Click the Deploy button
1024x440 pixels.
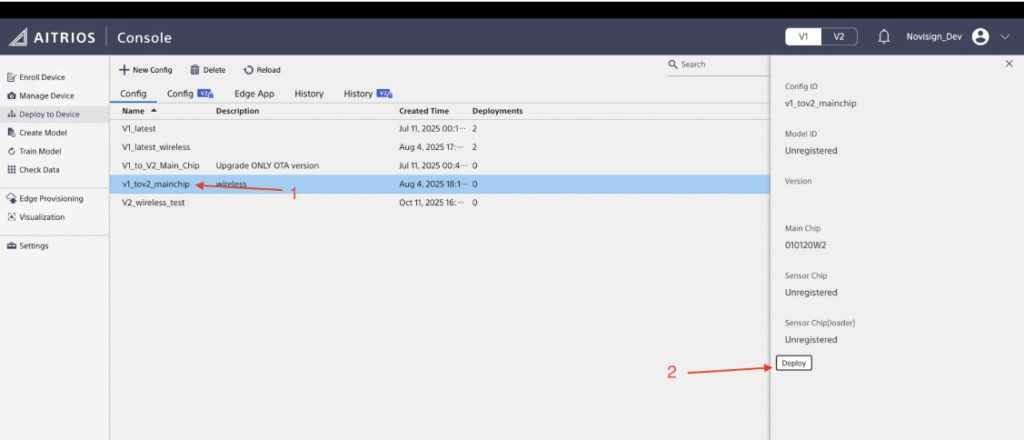[x=794, y=363]
